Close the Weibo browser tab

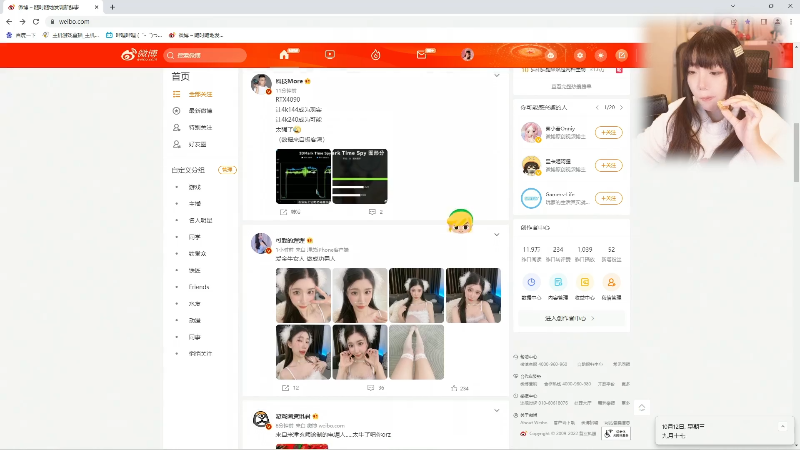point(96,7)
